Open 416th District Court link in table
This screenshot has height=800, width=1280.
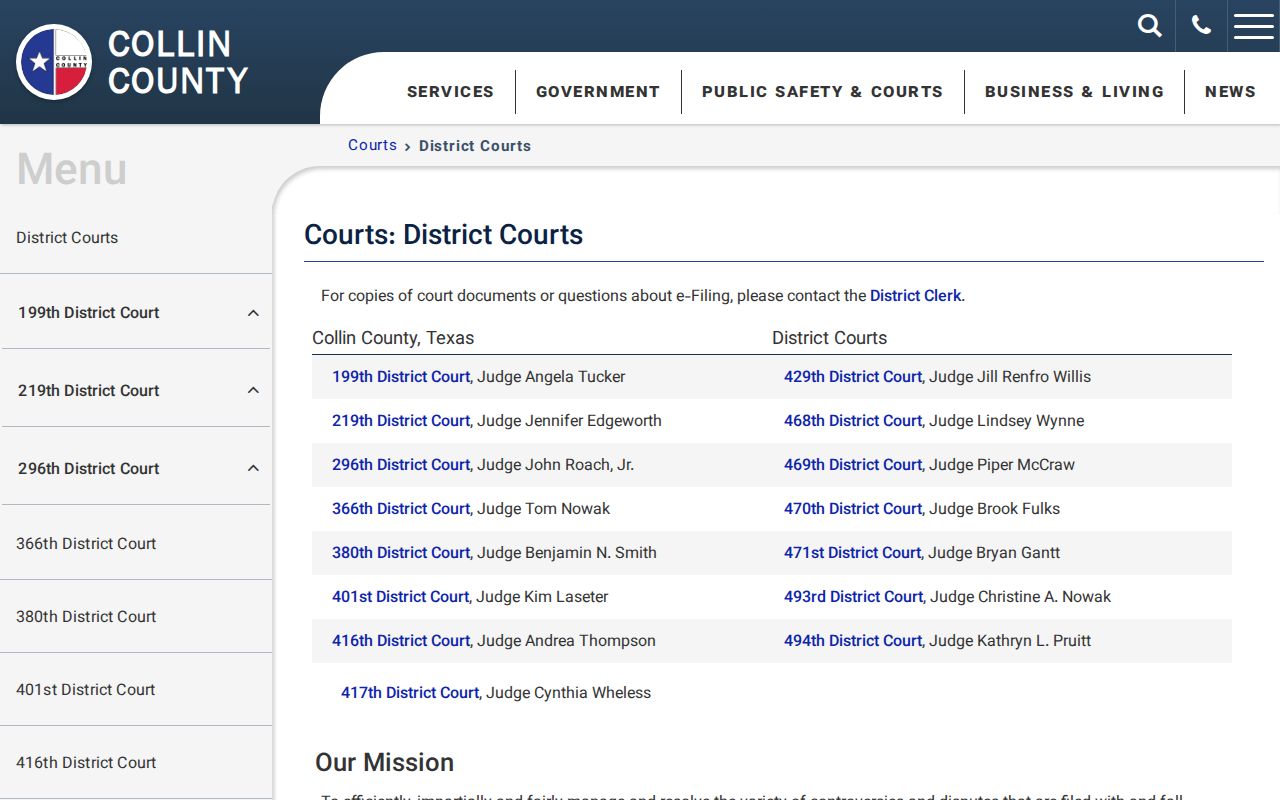click(401, 641)
